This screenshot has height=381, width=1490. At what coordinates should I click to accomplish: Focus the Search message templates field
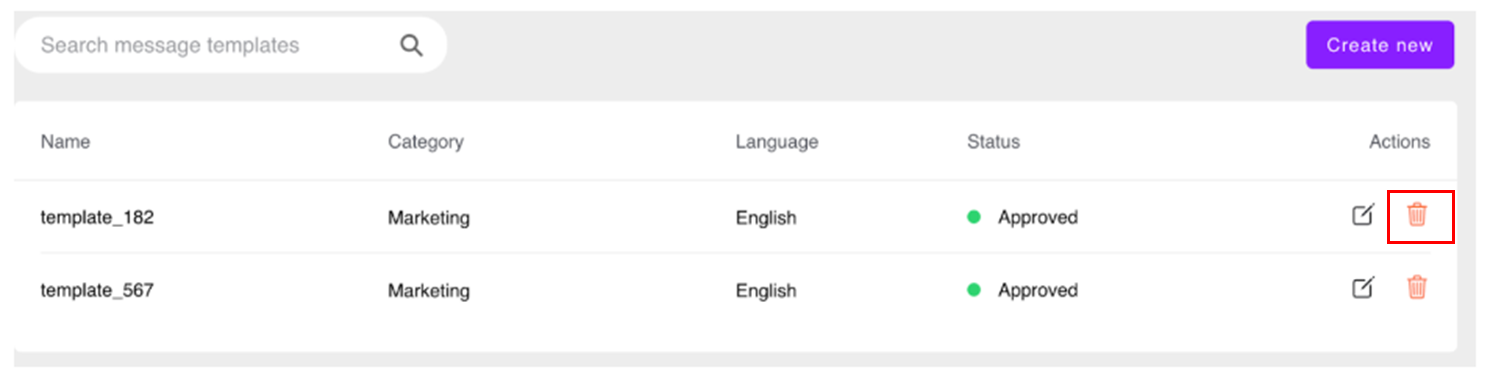click(x=231, y=45)
